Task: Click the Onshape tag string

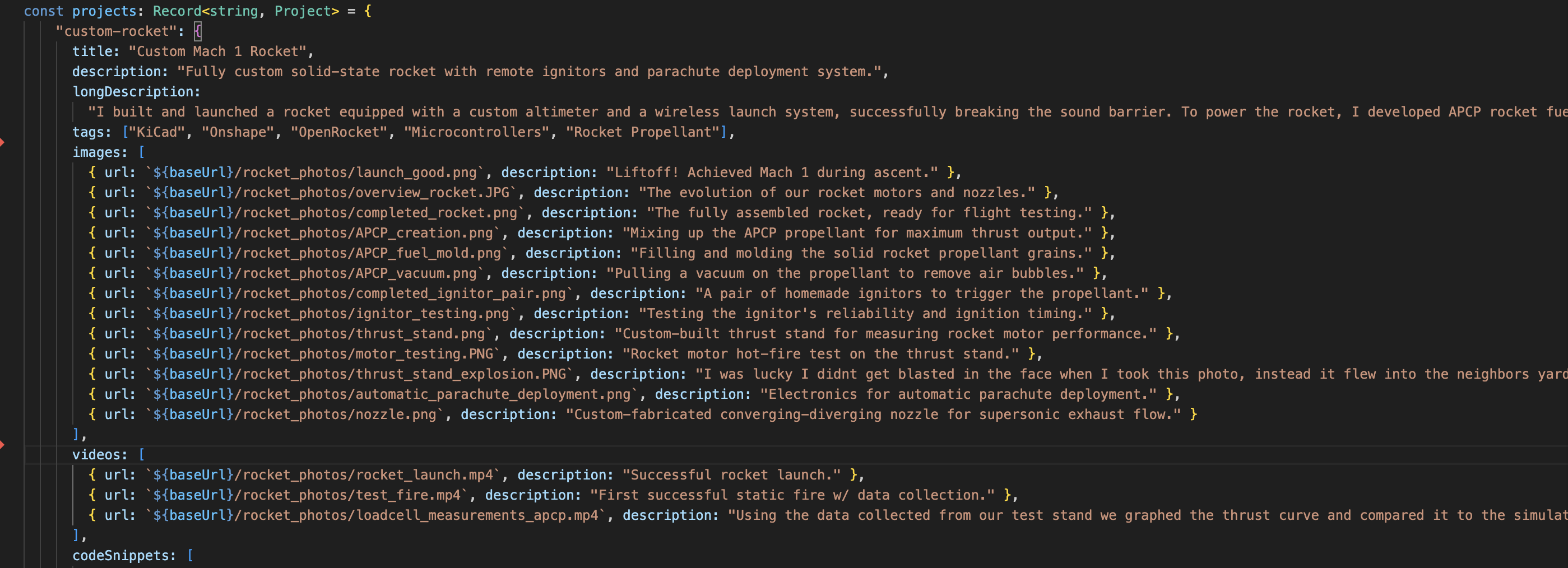Action: tap(237, 132)
